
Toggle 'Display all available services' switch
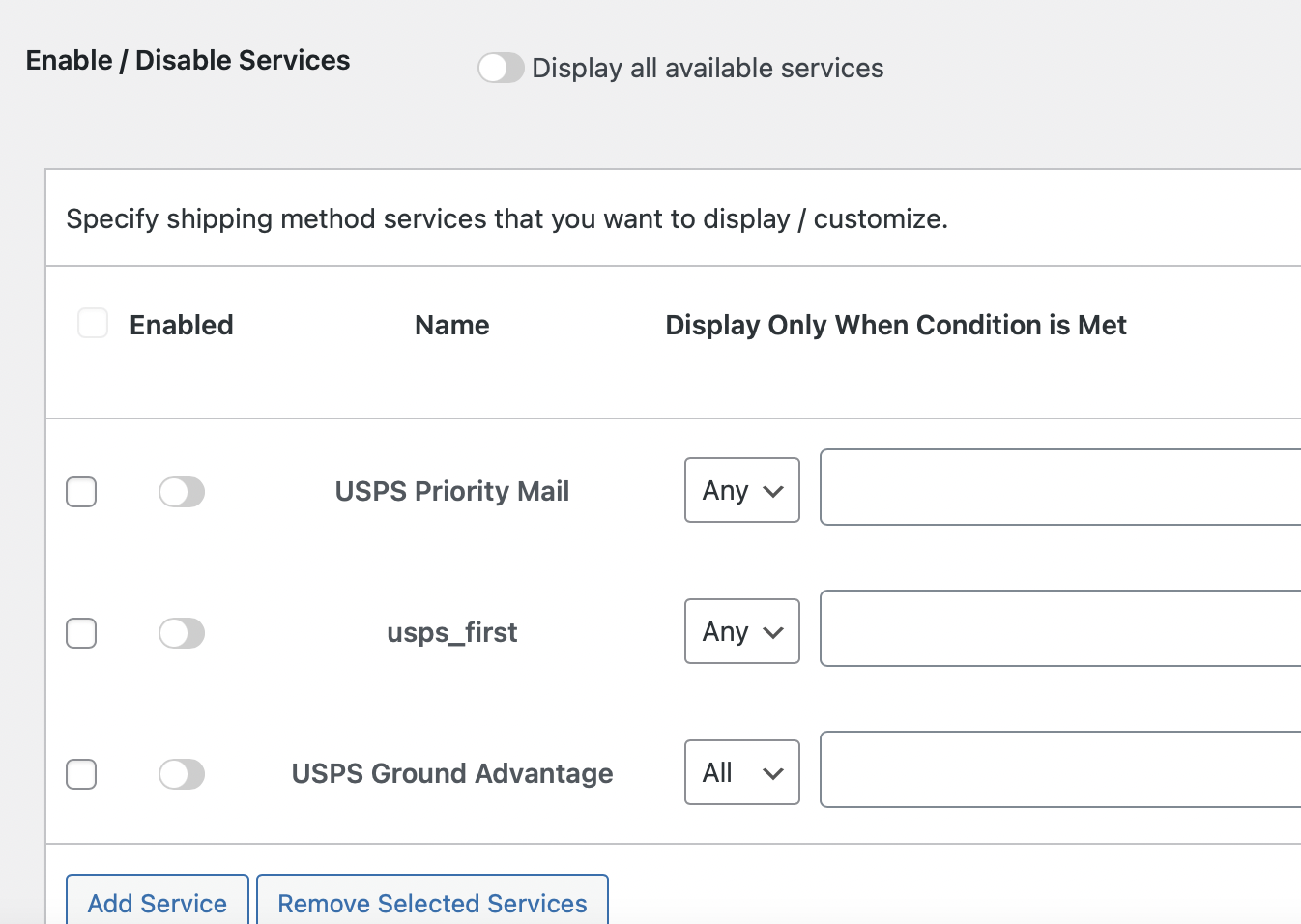501,68
